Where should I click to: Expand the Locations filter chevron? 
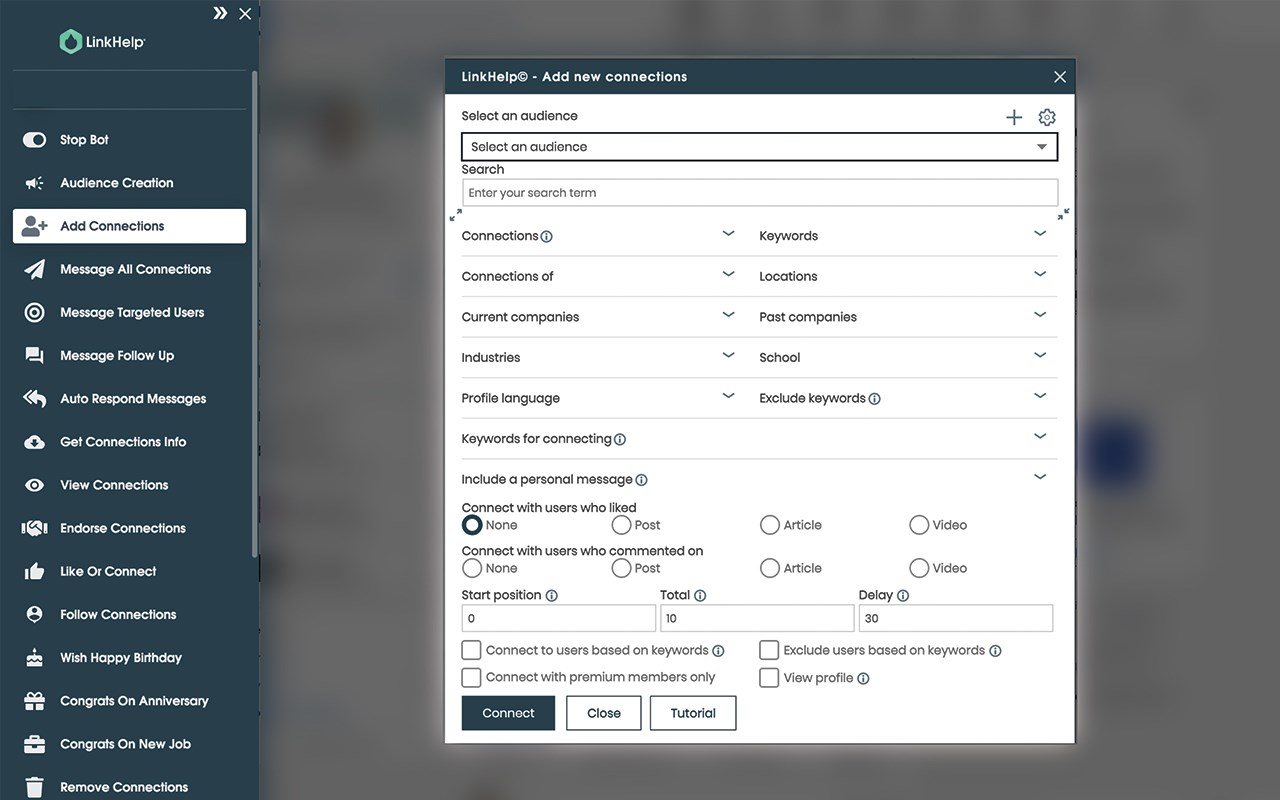coord(1040,274)
